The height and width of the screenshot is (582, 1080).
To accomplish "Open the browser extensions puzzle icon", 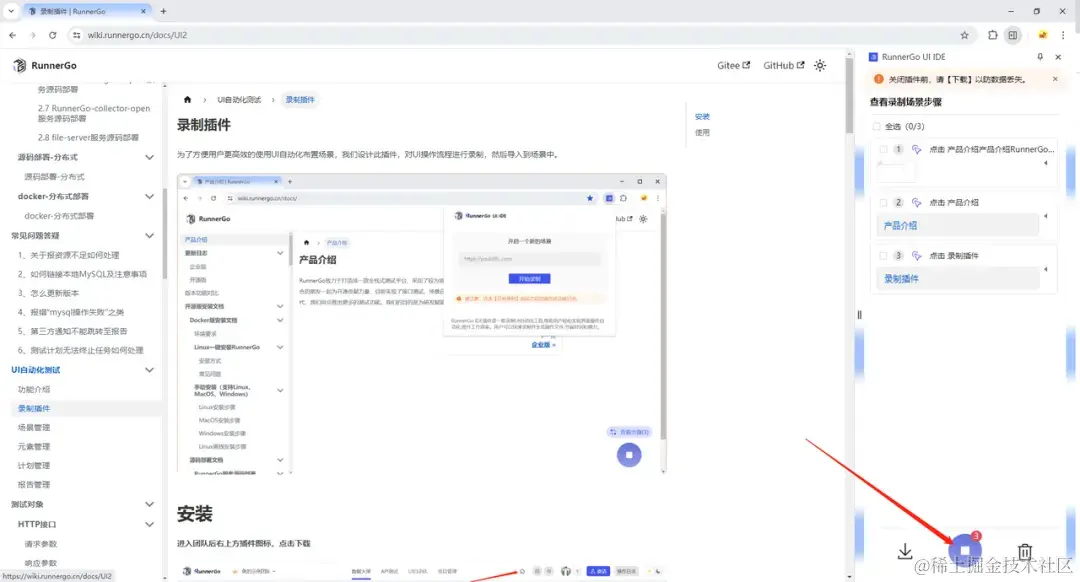I will click(993, 35).
